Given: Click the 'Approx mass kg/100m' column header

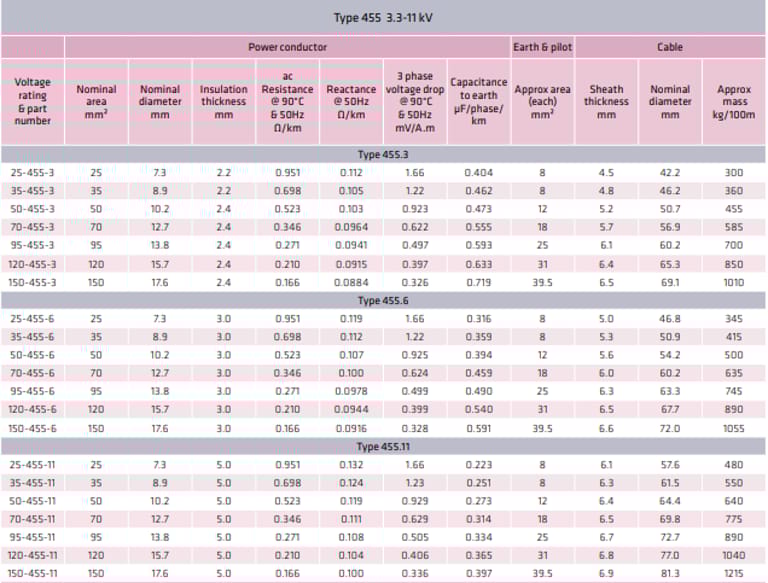Looking at the screenshot, I should point(734,101).
